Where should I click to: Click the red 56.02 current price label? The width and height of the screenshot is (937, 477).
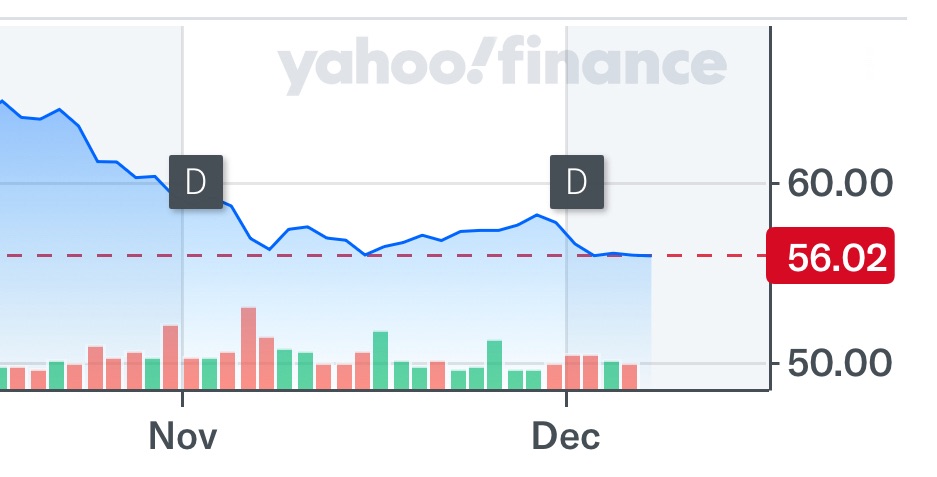pyautogui.click(x=827, y=257)
